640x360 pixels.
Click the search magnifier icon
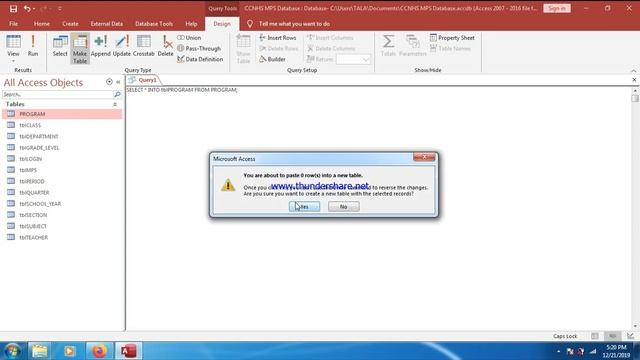117,94
